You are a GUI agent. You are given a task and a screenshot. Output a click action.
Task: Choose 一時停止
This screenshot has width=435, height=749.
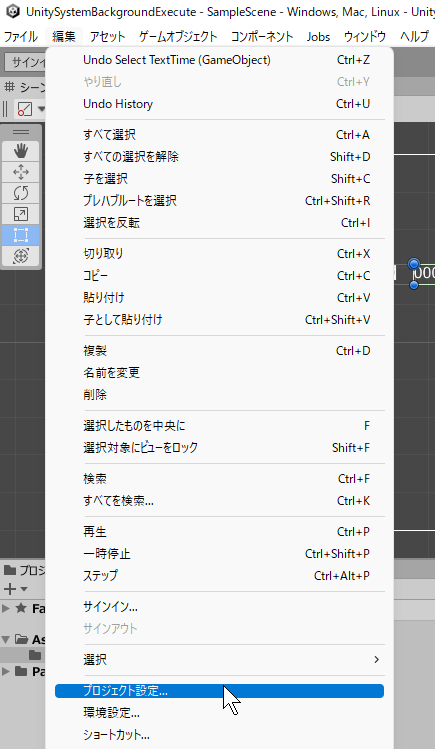220,554
